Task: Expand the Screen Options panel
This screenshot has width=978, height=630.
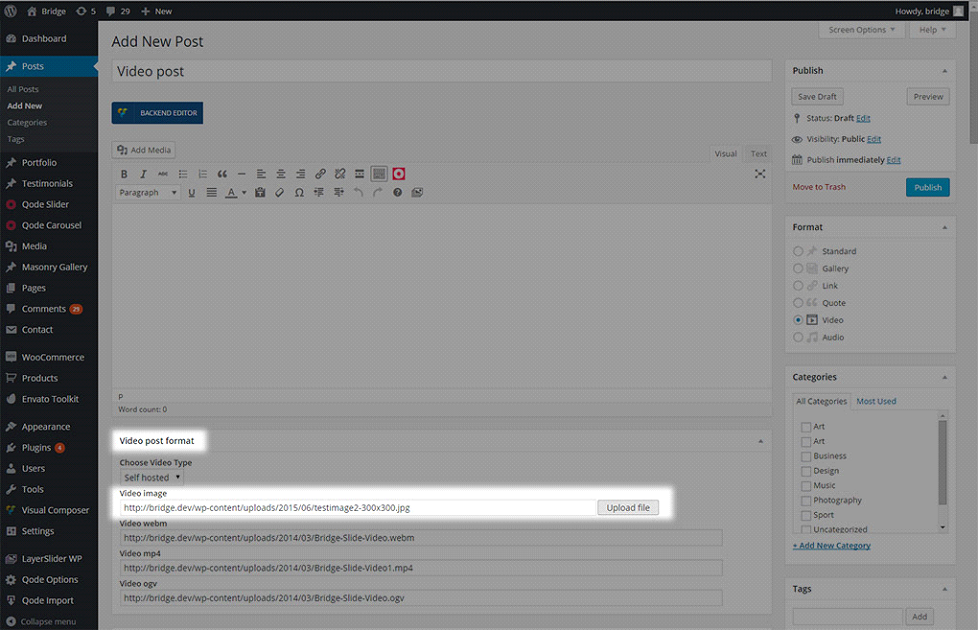Action: pos(862,30)
